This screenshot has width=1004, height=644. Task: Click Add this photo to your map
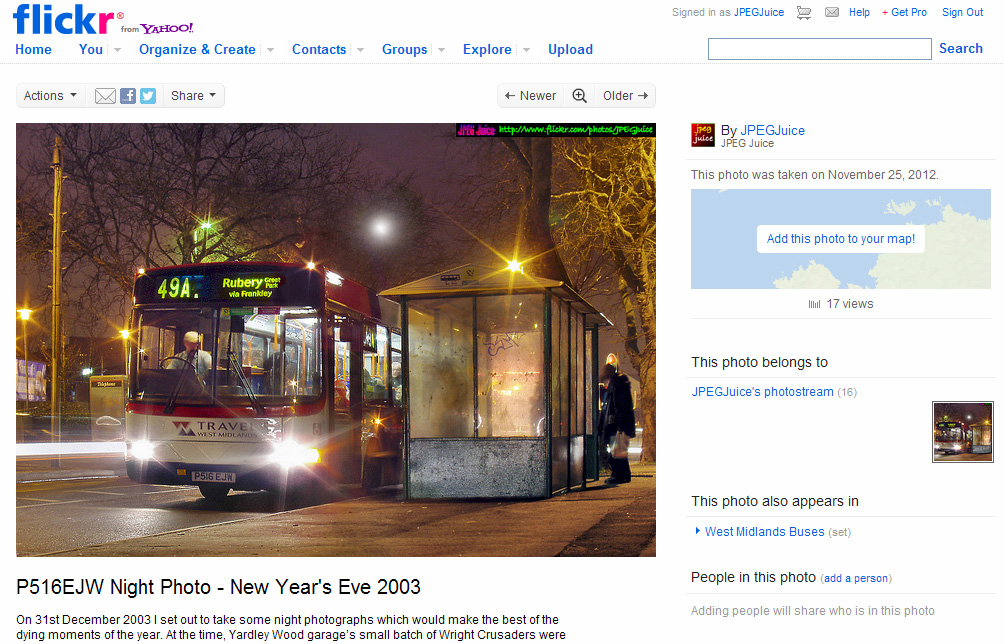point(840,239)
